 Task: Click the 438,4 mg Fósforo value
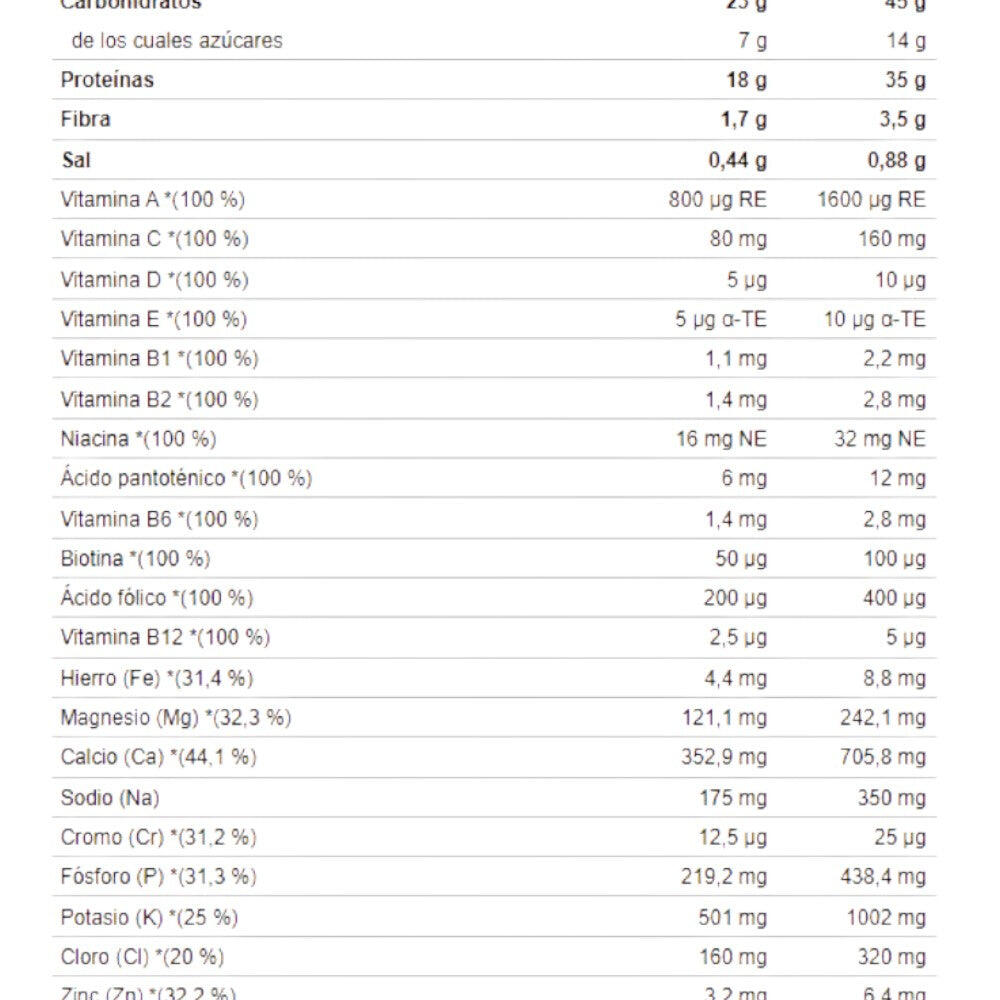pos(884,877)
